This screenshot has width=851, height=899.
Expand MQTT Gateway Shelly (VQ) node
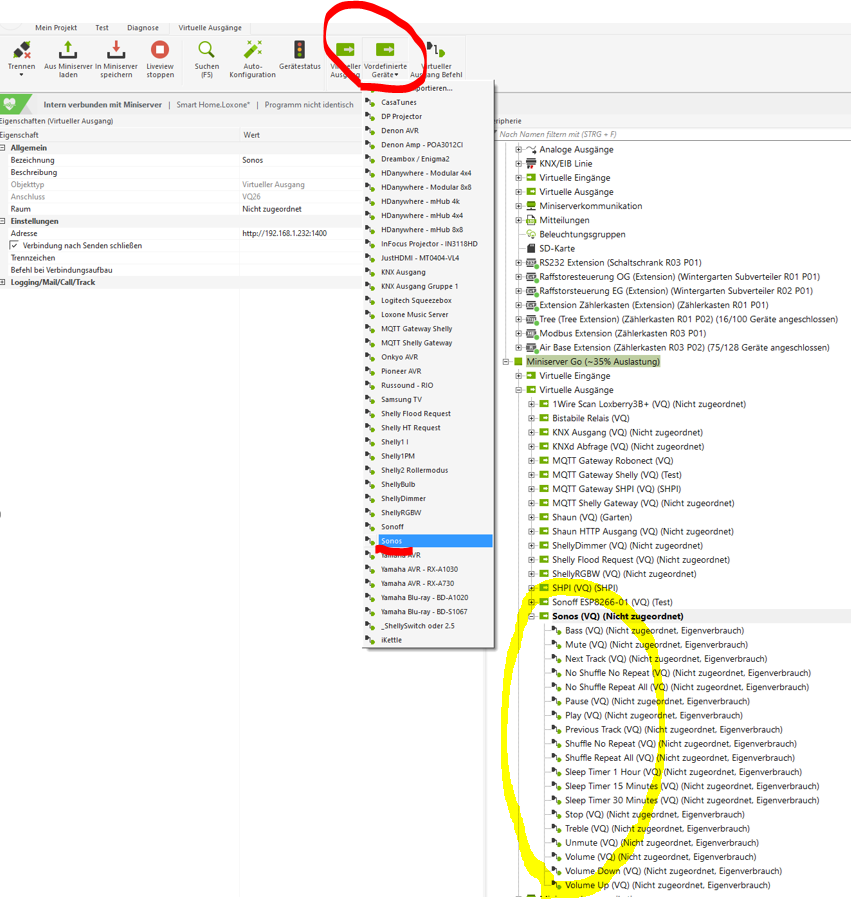tap(532, 475)
